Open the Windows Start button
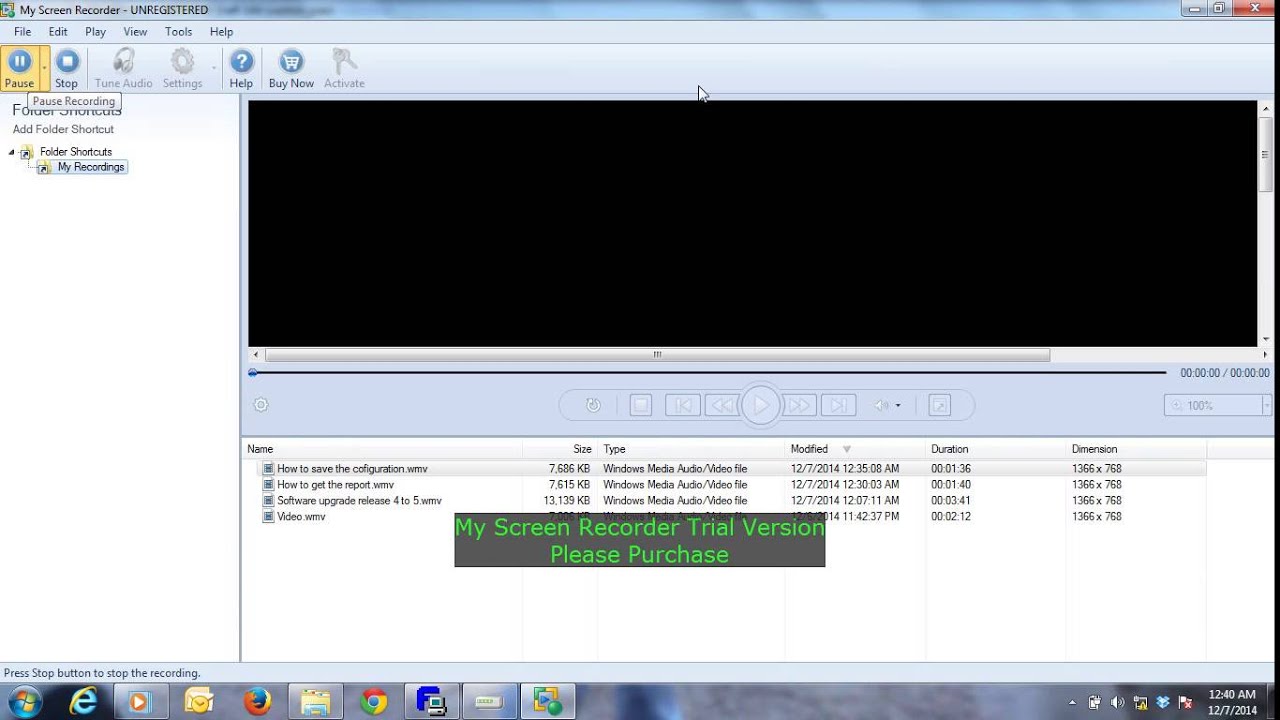 pyautogui.click(x=24, y=702)
